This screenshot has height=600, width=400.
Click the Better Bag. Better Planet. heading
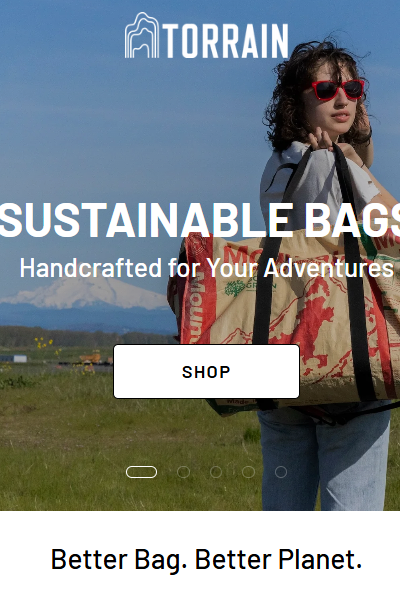pyautogui.click(x=206, y=560)
